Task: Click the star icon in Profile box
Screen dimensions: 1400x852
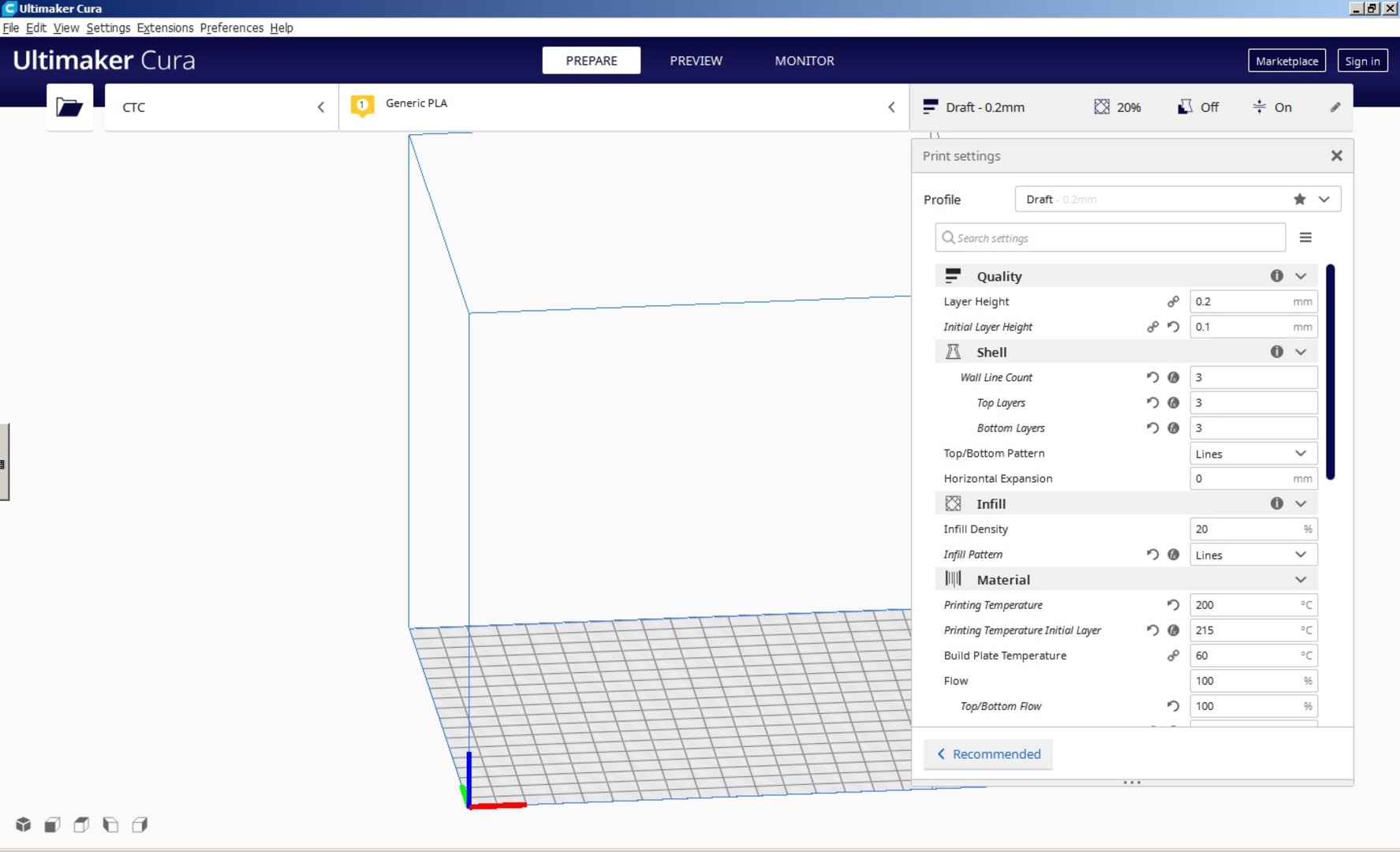Action: tap(1299, 200)
